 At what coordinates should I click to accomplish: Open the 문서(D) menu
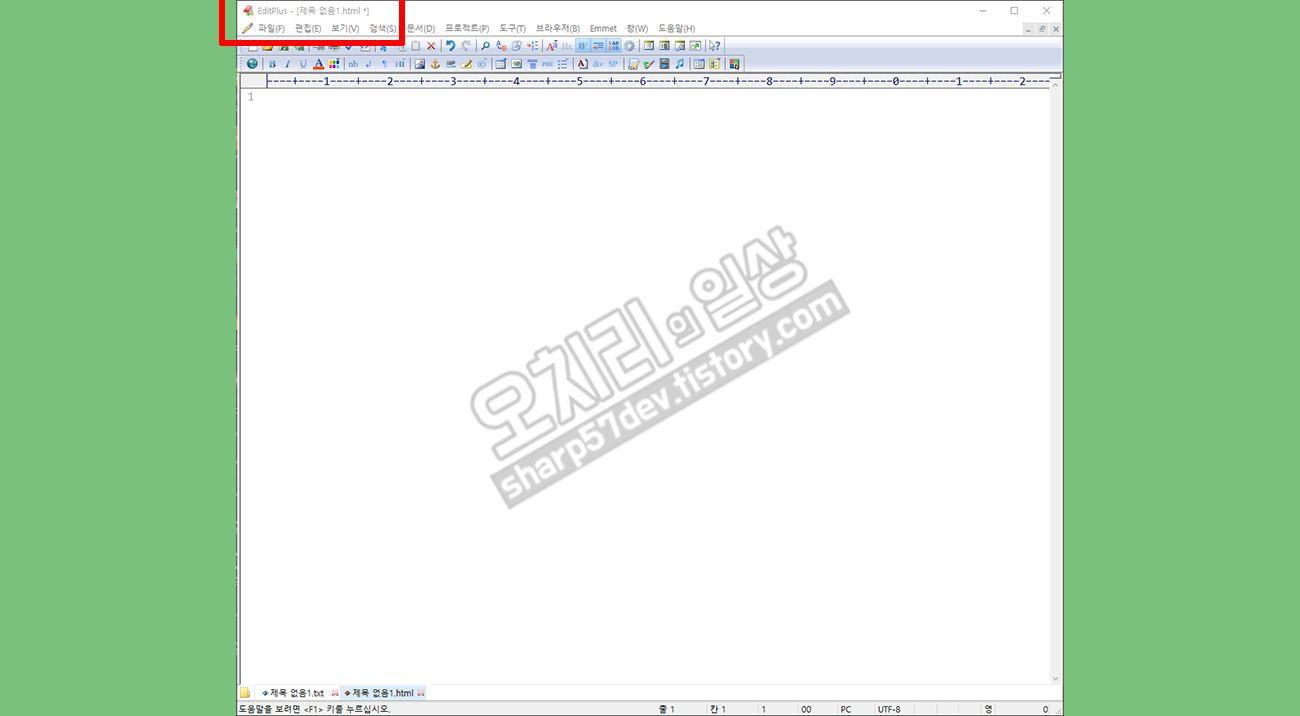point(421,28)
